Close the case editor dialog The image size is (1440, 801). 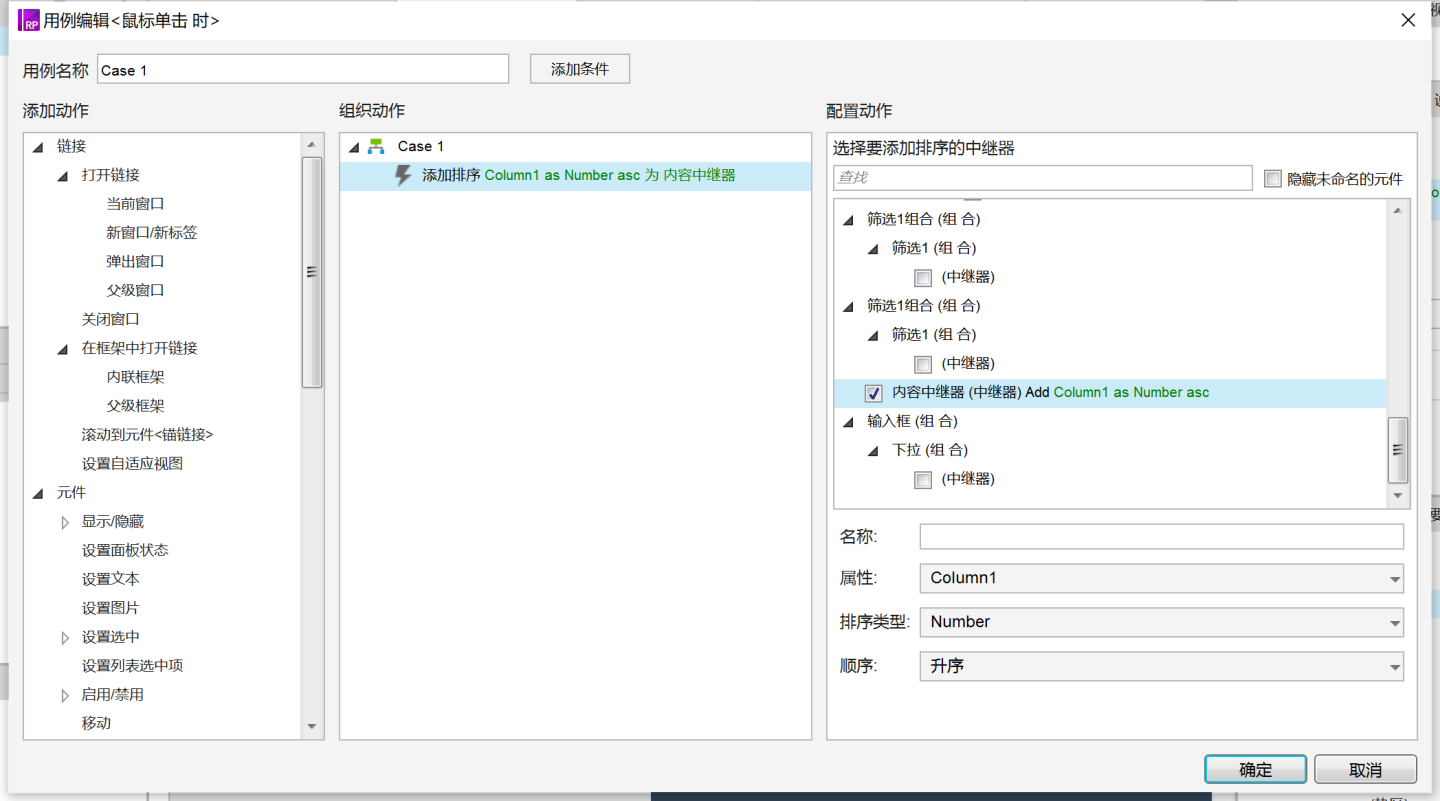pos(1408,20)
